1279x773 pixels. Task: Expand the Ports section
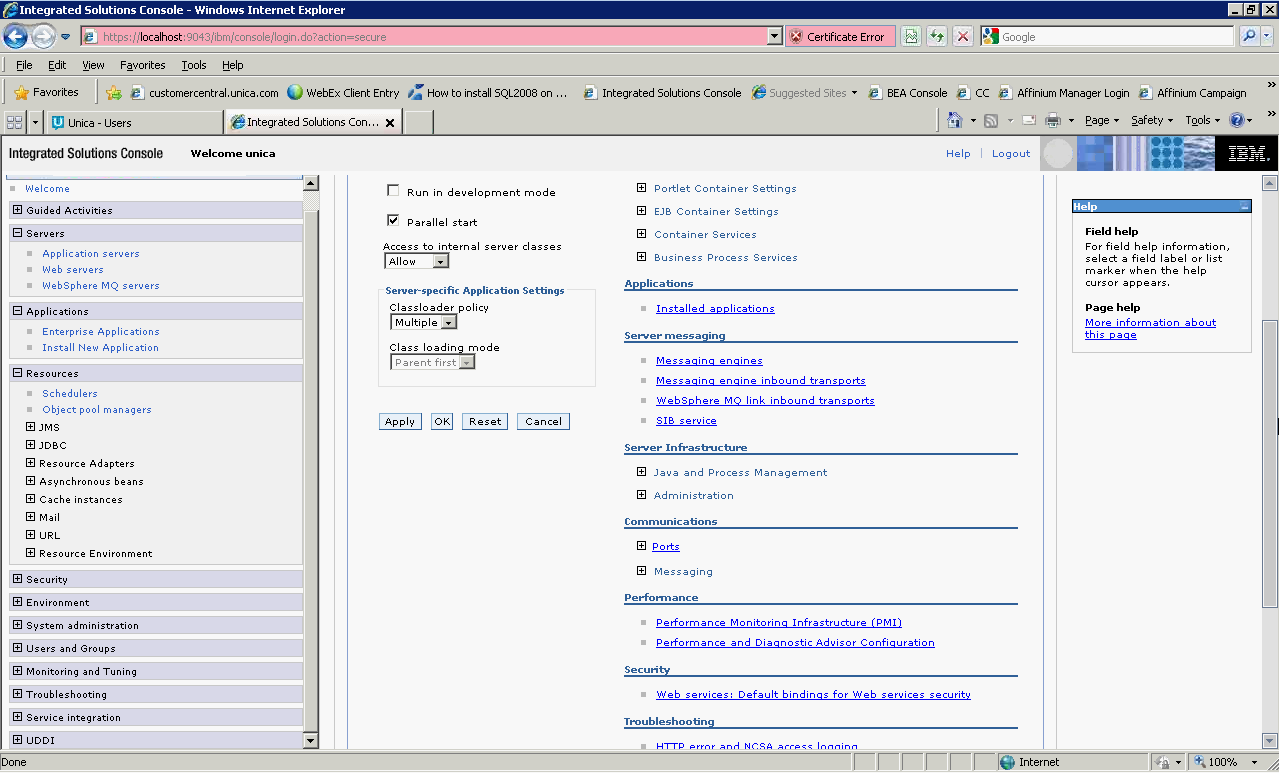click(642, 546)
